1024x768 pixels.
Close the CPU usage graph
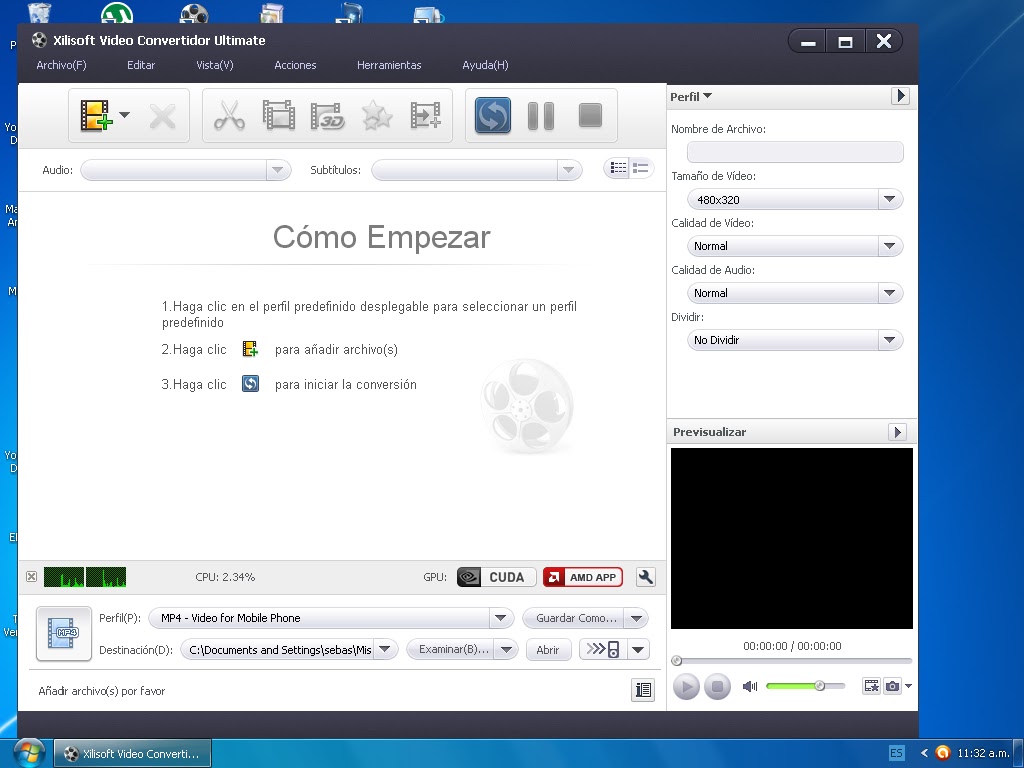[x=31, y=577]
